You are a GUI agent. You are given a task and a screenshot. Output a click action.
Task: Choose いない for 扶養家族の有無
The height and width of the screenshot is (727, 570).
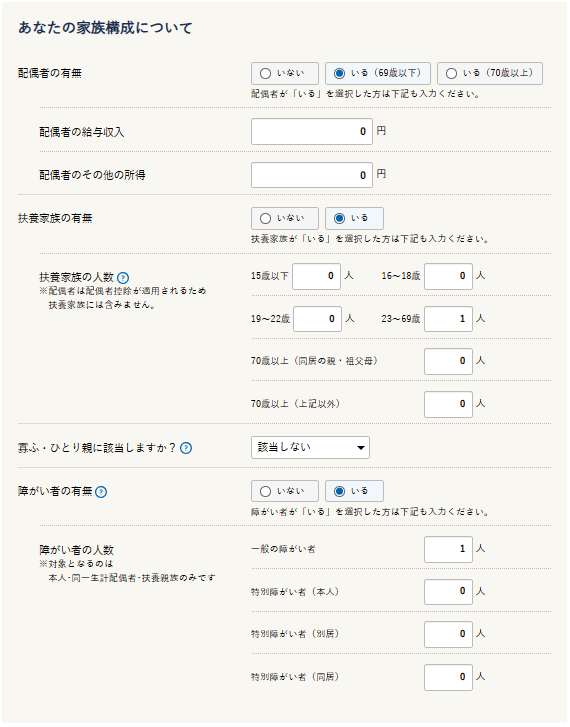[x=285, y=218]
